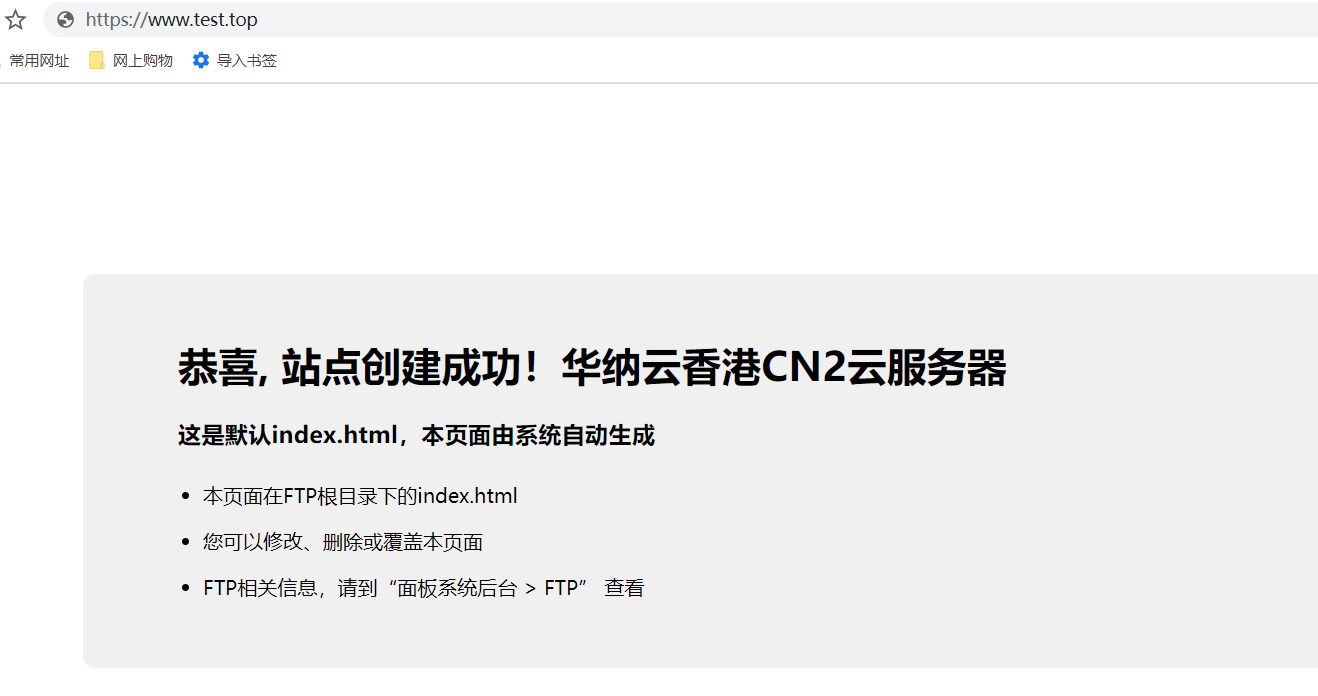The height and width of the screenshot is (696, 1318).
Task: Click the 查看 text ending the last bullet
Action: (625, 588)
